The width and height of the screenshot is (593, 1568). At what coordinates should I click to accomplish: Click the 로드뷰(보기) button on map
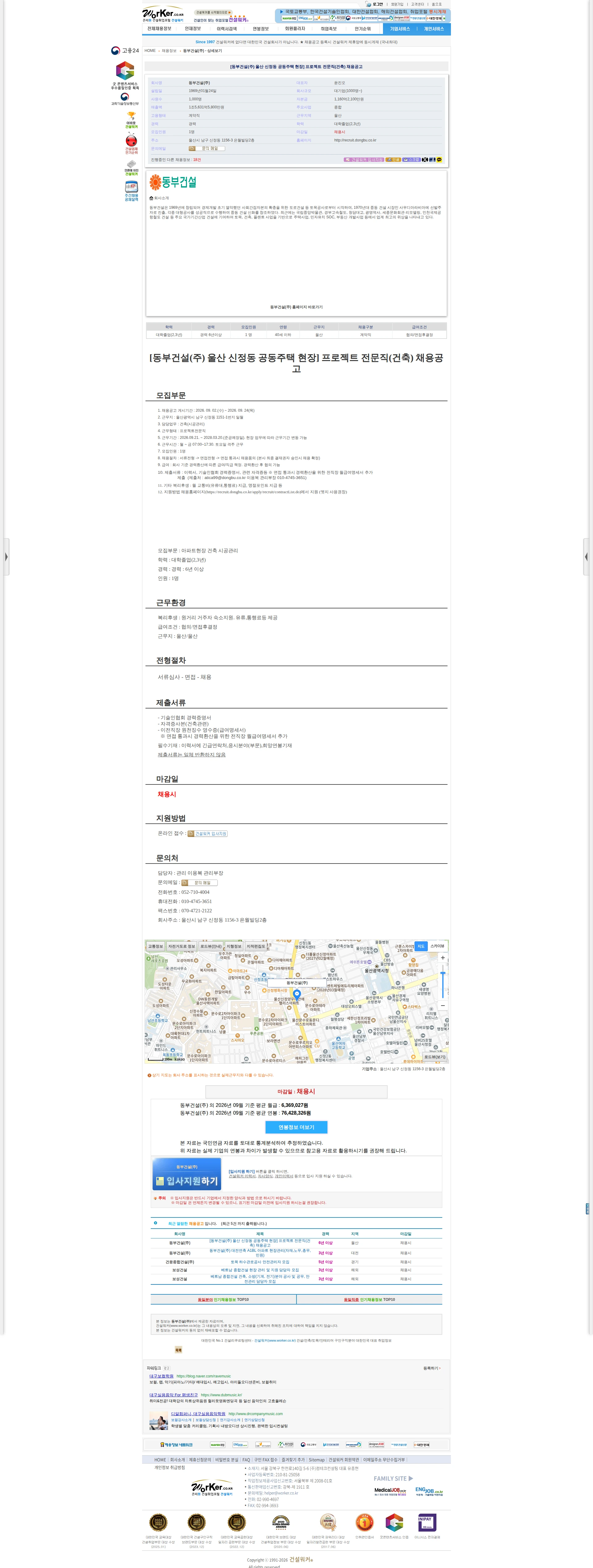(x=435, y=1057)
